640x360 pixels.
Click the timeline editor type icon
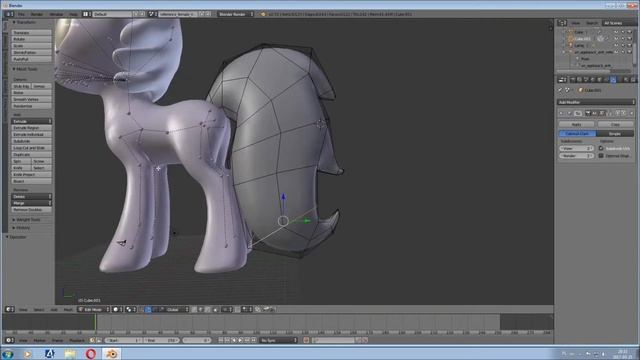(x=9, y=340)
